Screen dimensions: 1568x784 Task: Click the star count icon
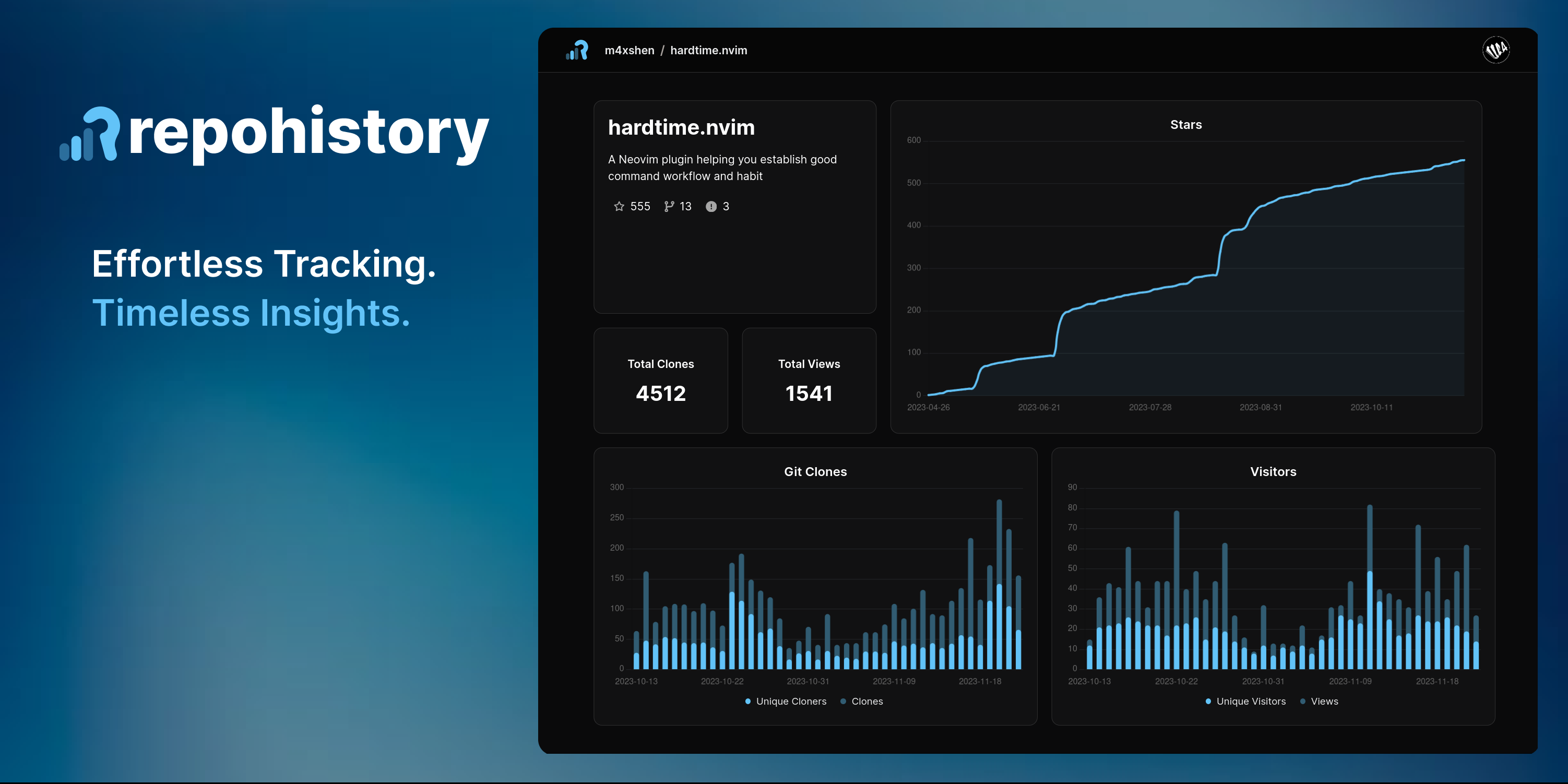click(x=619, y=206)
